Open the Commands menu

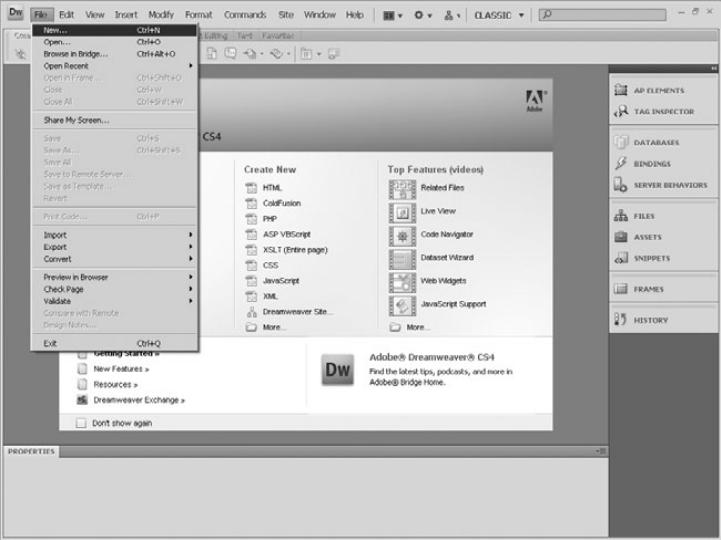pyautogui.click(x=245, y=15)
